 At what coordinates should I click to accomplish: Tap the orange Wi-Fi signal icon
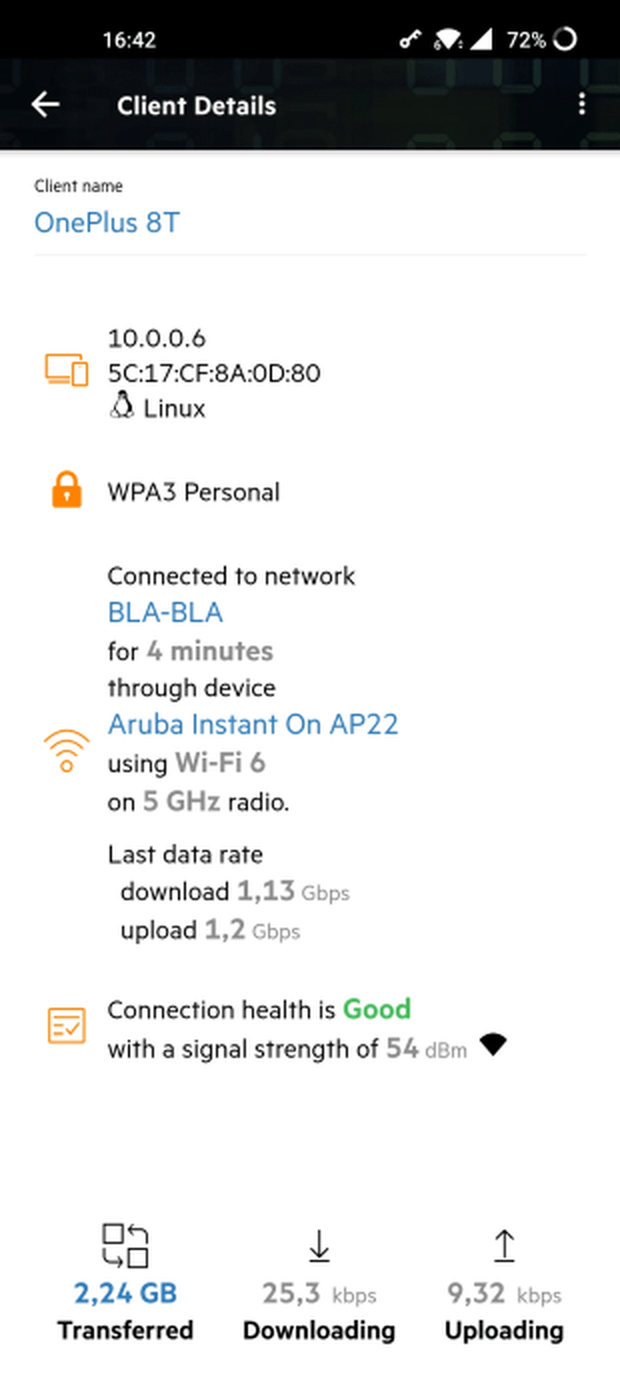[66, 752]
